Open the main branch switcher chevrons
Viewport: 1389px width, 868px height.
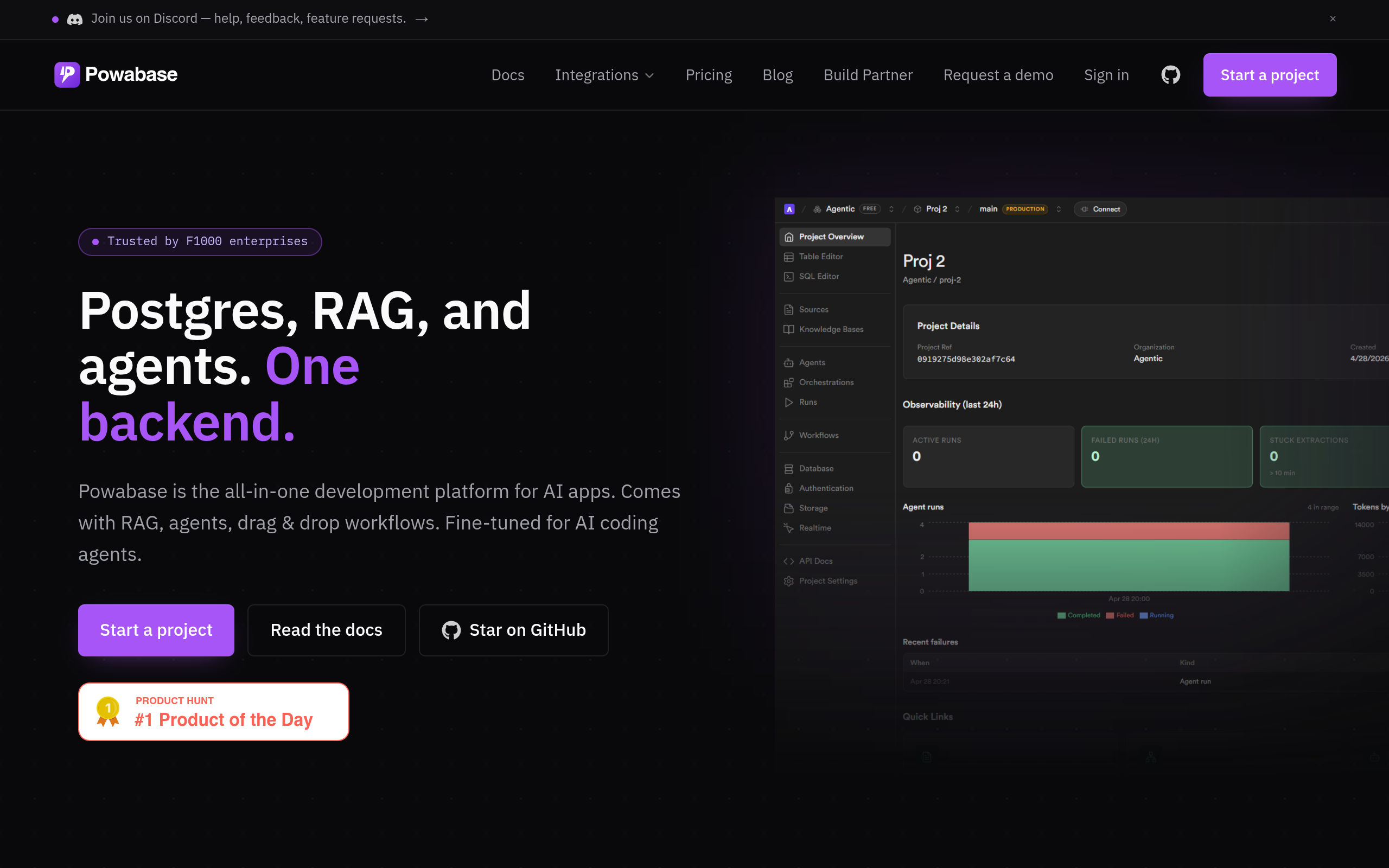pyautogui.click(x=1059, y=209)
